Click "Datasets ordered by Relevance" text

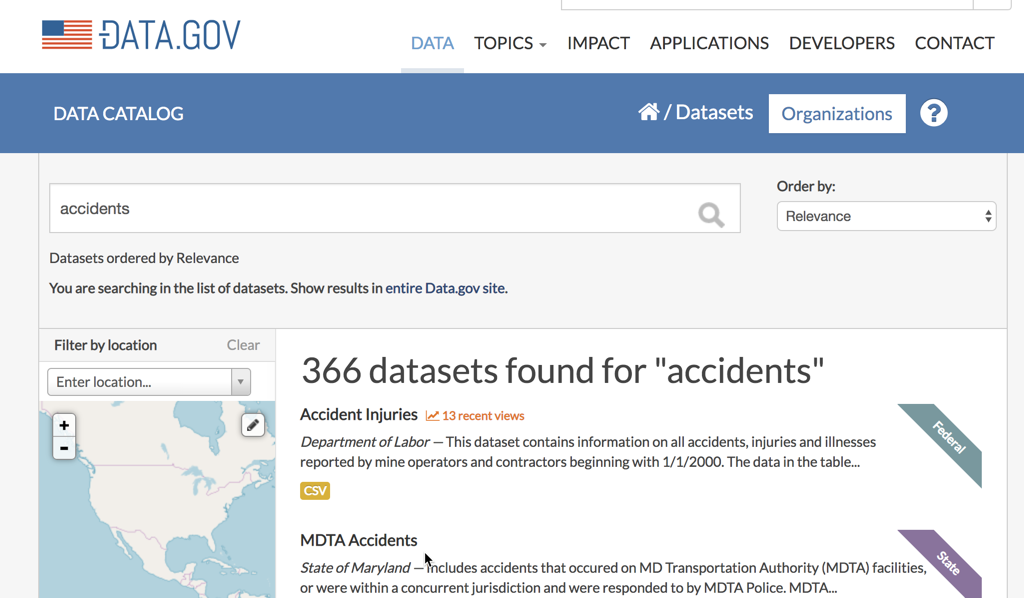[144, 258]
